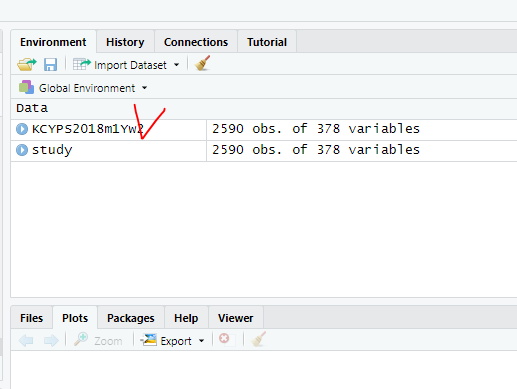Save workspace with the floppy disk icon

coord(50,64)
